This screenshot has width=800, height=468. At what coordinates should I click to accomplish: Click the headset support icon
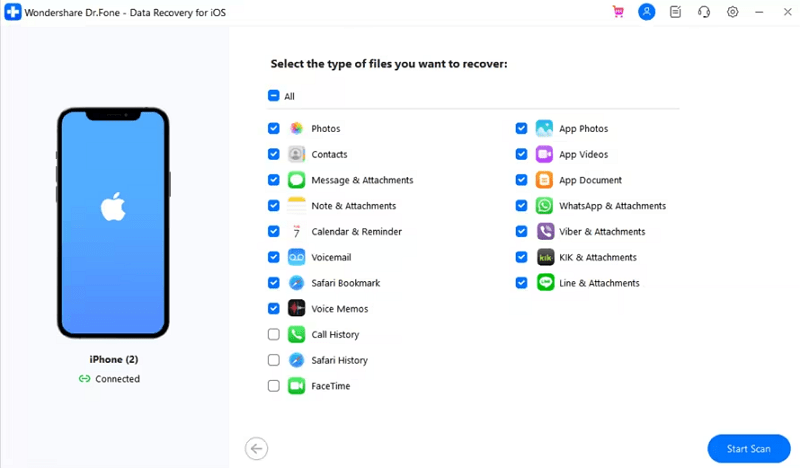704,12
